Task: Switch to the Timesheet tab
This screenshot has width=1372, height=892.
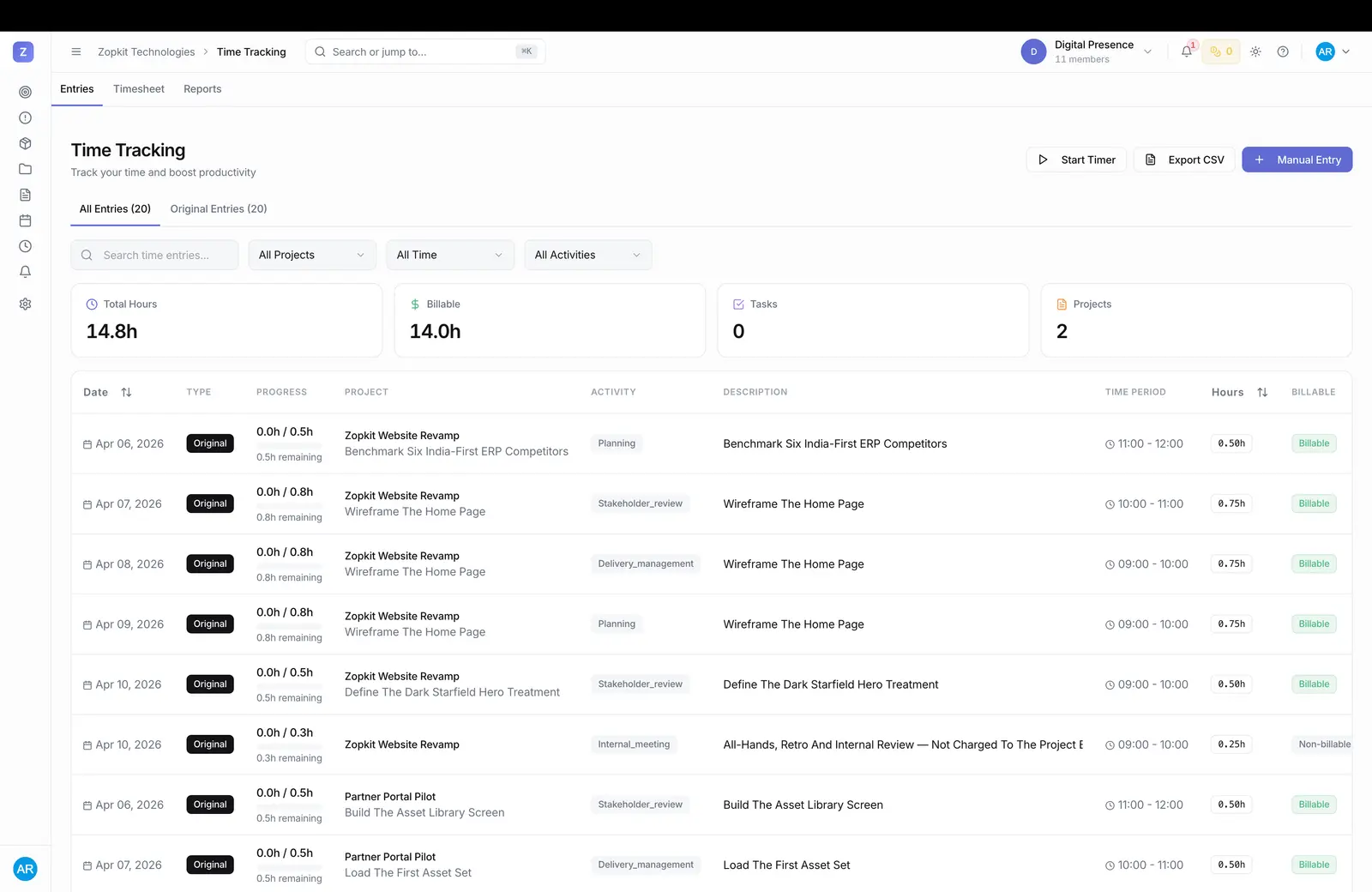Action: pos(139,89)
